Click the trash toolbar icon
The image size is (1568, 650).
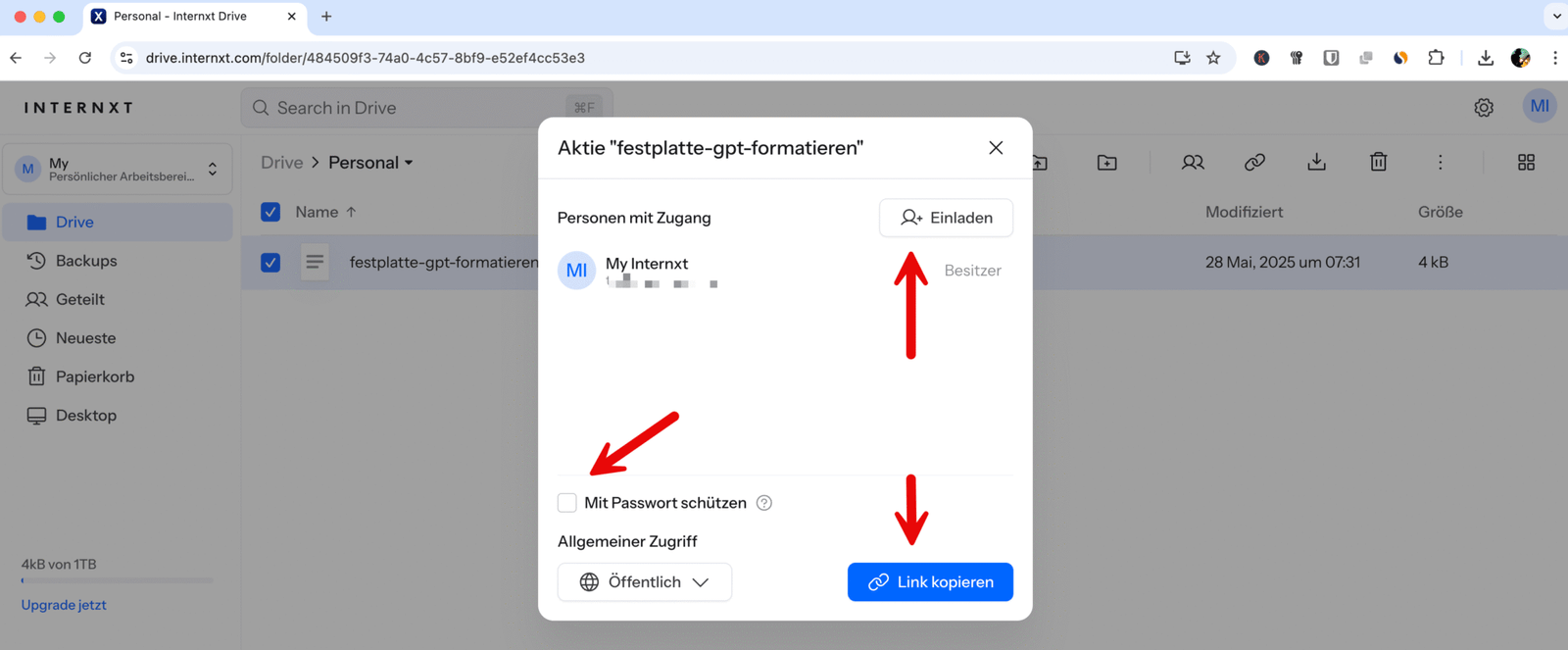[1379, 162]
